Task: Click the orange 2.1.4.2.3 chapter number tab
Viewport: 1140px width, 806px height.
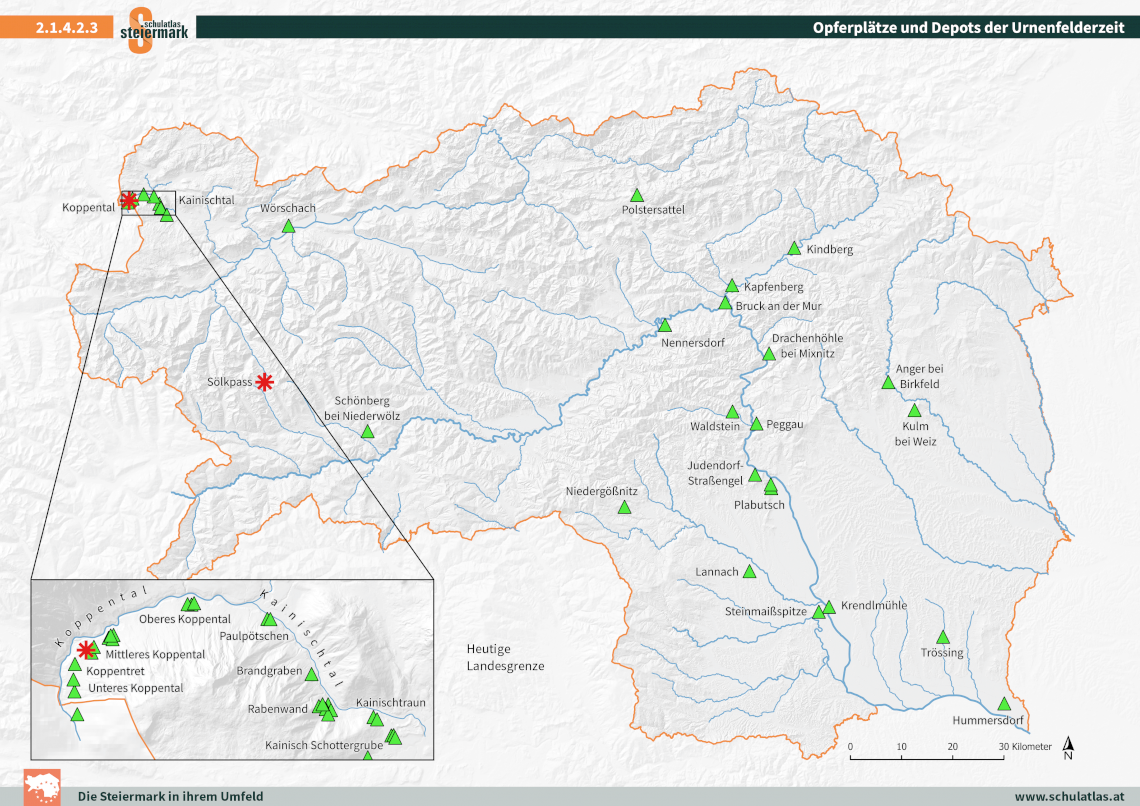Action: coord(66,28)
